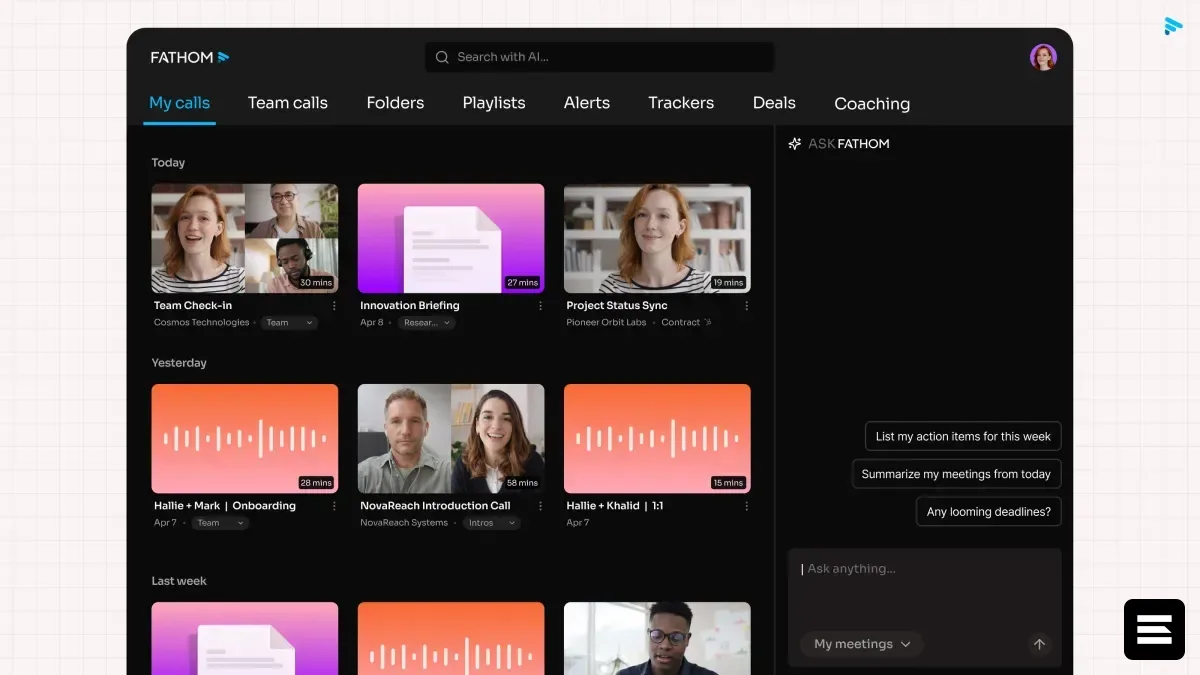Click the Yesterday section heading
Viewport: 1200px width, 675px height.
(x=179, y=363)
